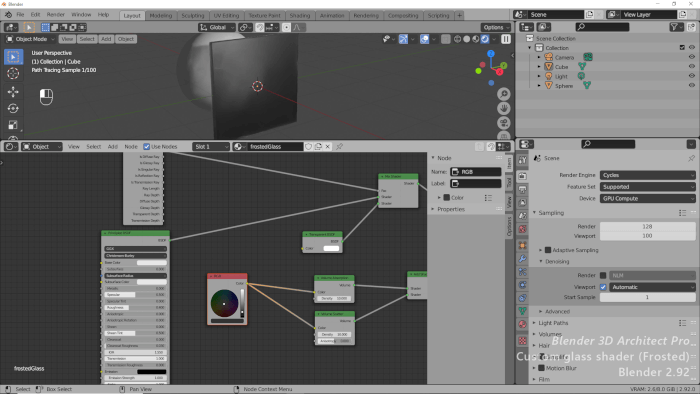Toggle camera view with camera icon
The height and width of the screenshot is (394, 700).
click(504, 123)
